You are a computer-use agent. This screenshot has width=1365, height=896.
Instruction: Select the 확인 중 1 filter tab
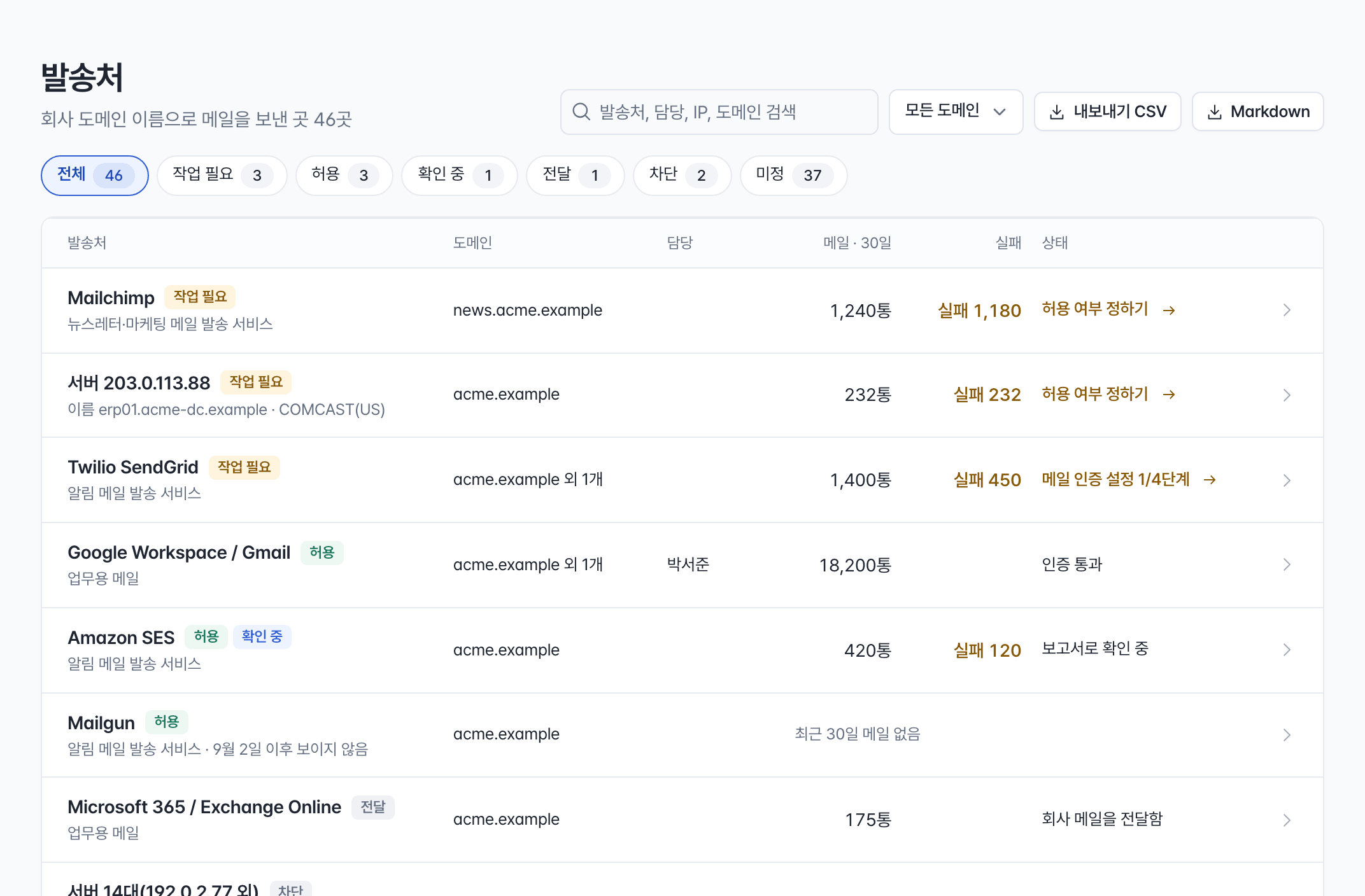pos(459,175)
